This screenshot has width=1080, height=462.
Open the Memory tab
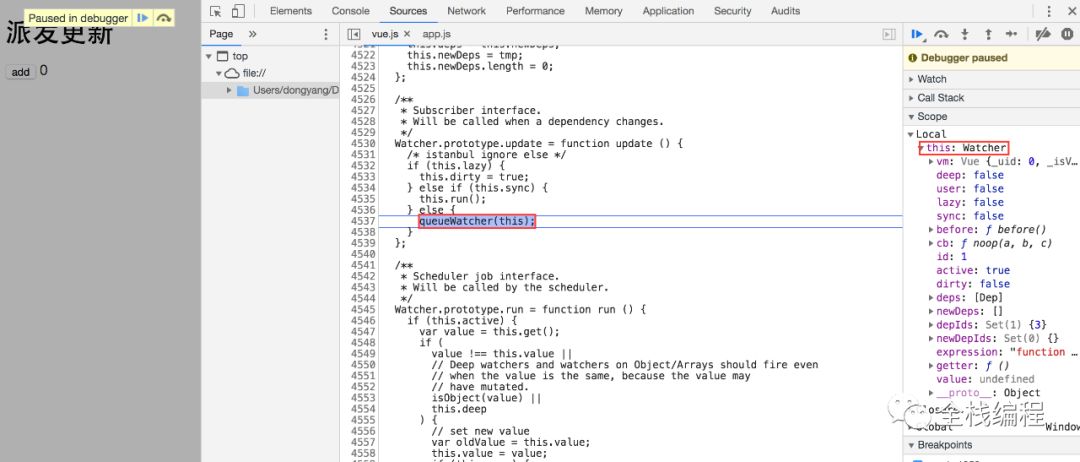click(x=603, y=11)
